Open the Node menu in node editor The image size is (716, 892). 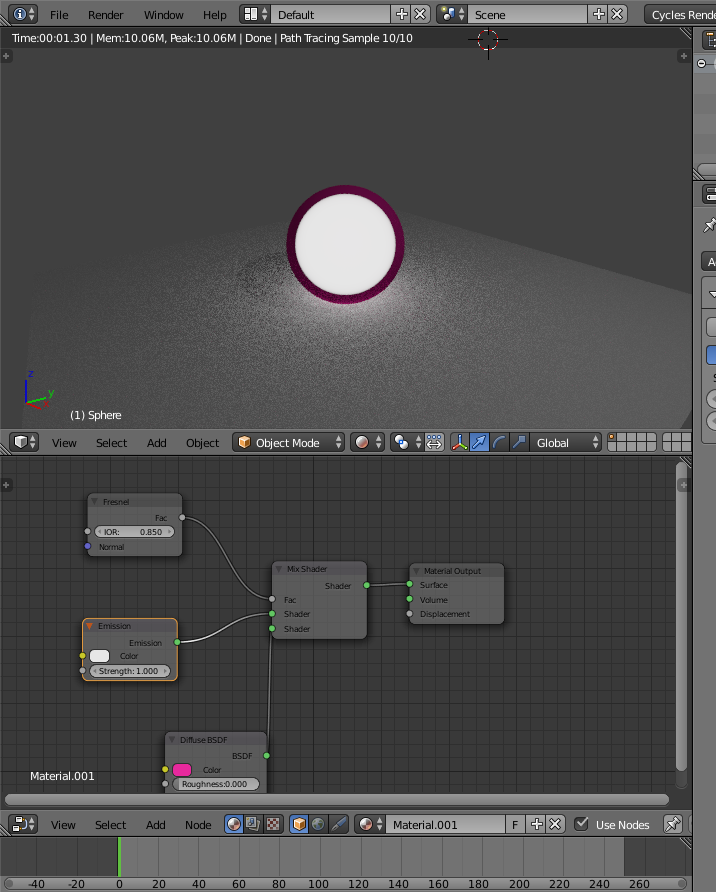198,825
